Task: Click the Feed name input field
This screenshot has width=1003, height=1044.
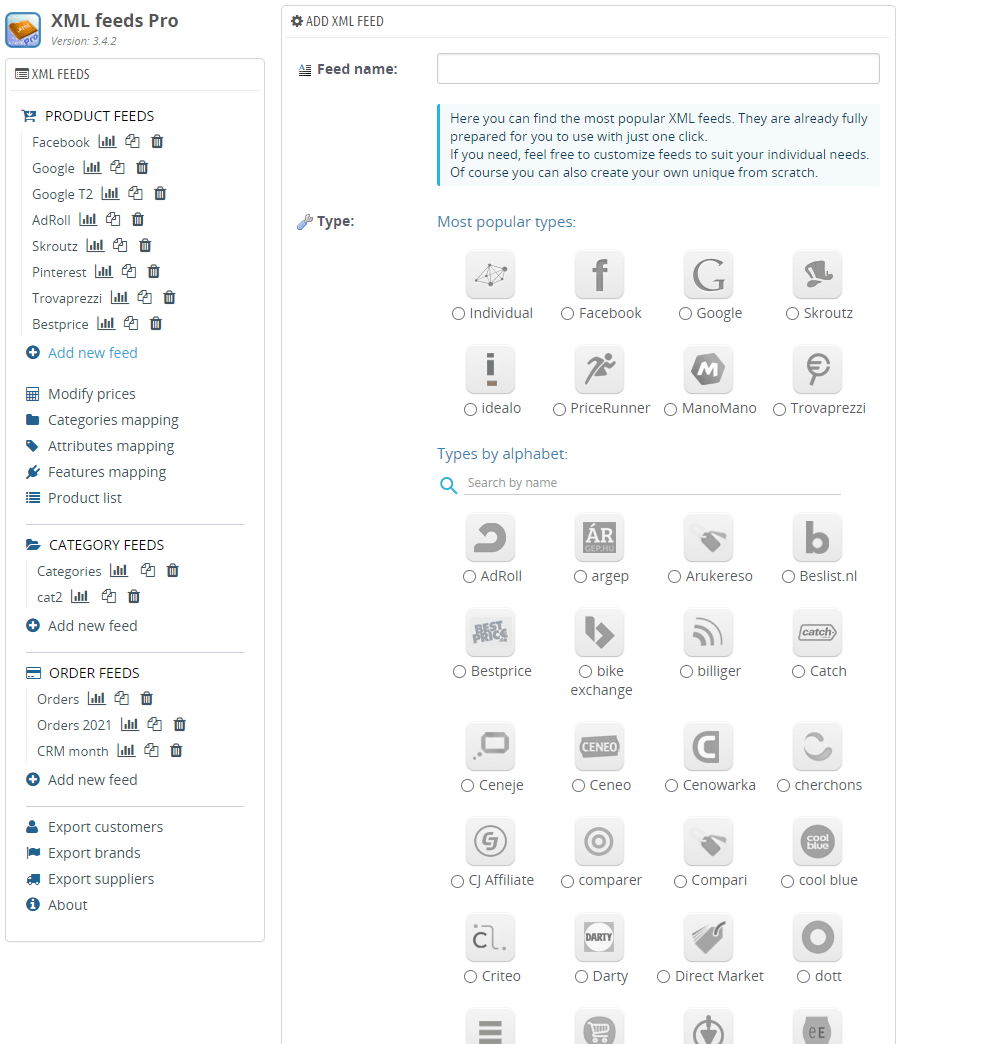Action: pos(658,69)
